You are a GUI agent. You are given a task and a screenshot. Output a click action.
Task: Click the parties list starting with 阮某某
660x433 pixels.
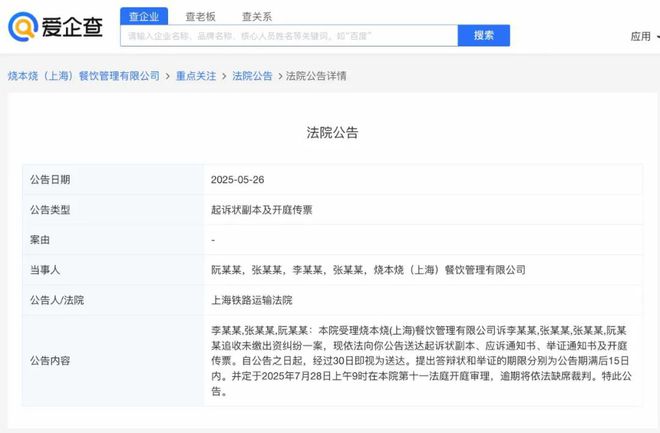(x=368, y=270)
